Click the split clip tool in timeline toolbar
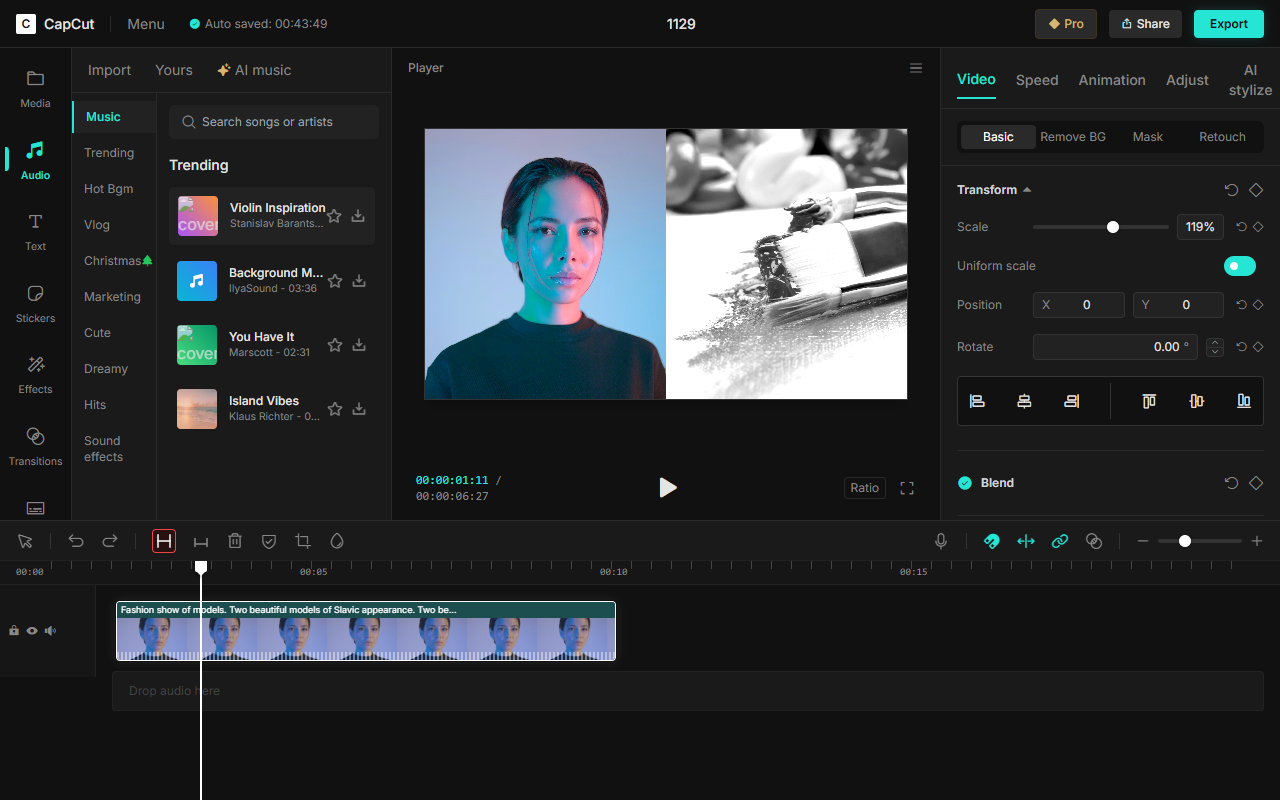1280x800 pixels. click(x=164, y=541)
